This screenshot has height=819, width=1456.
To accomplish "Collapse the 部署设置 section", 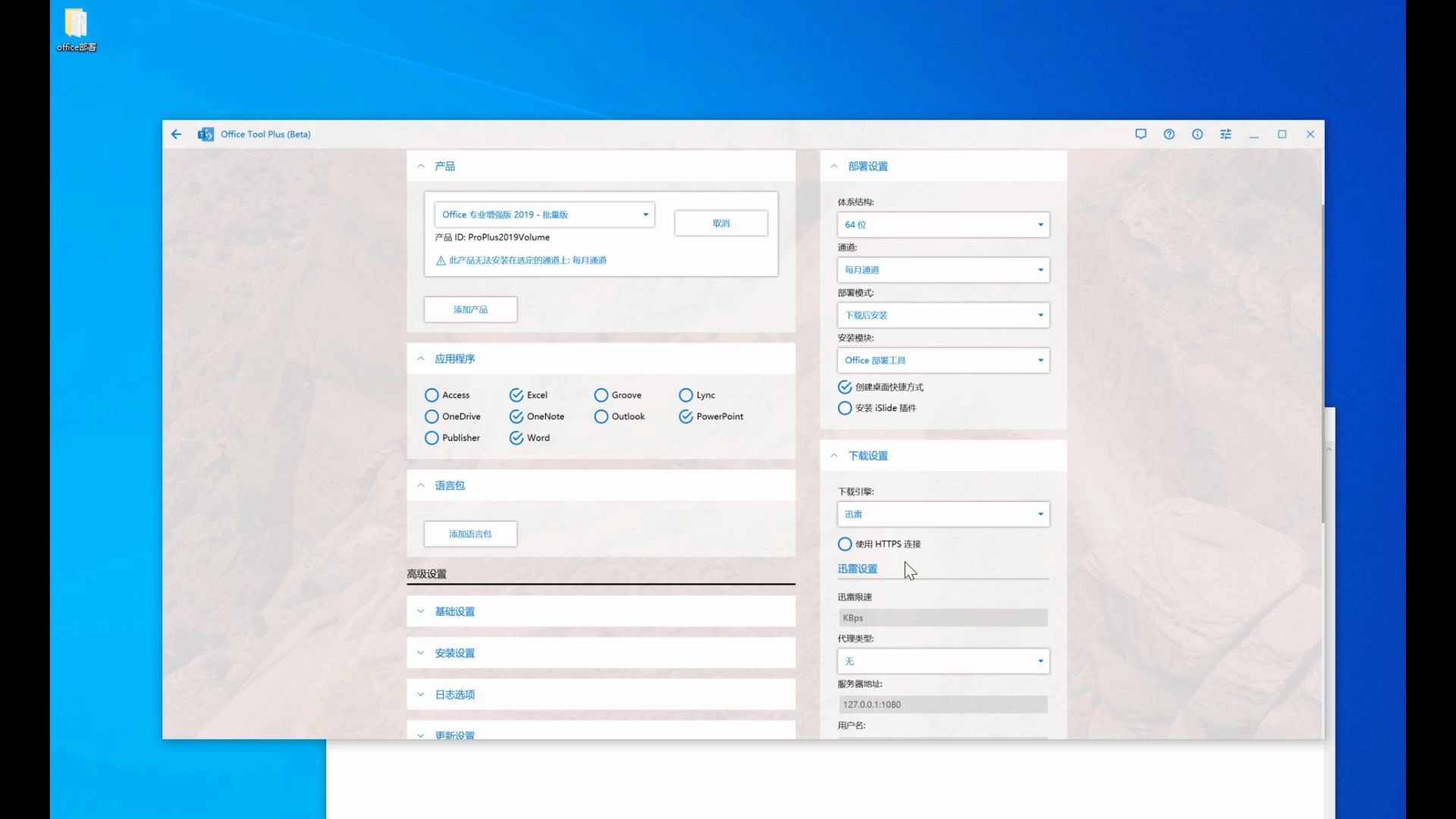I will 834,166.
